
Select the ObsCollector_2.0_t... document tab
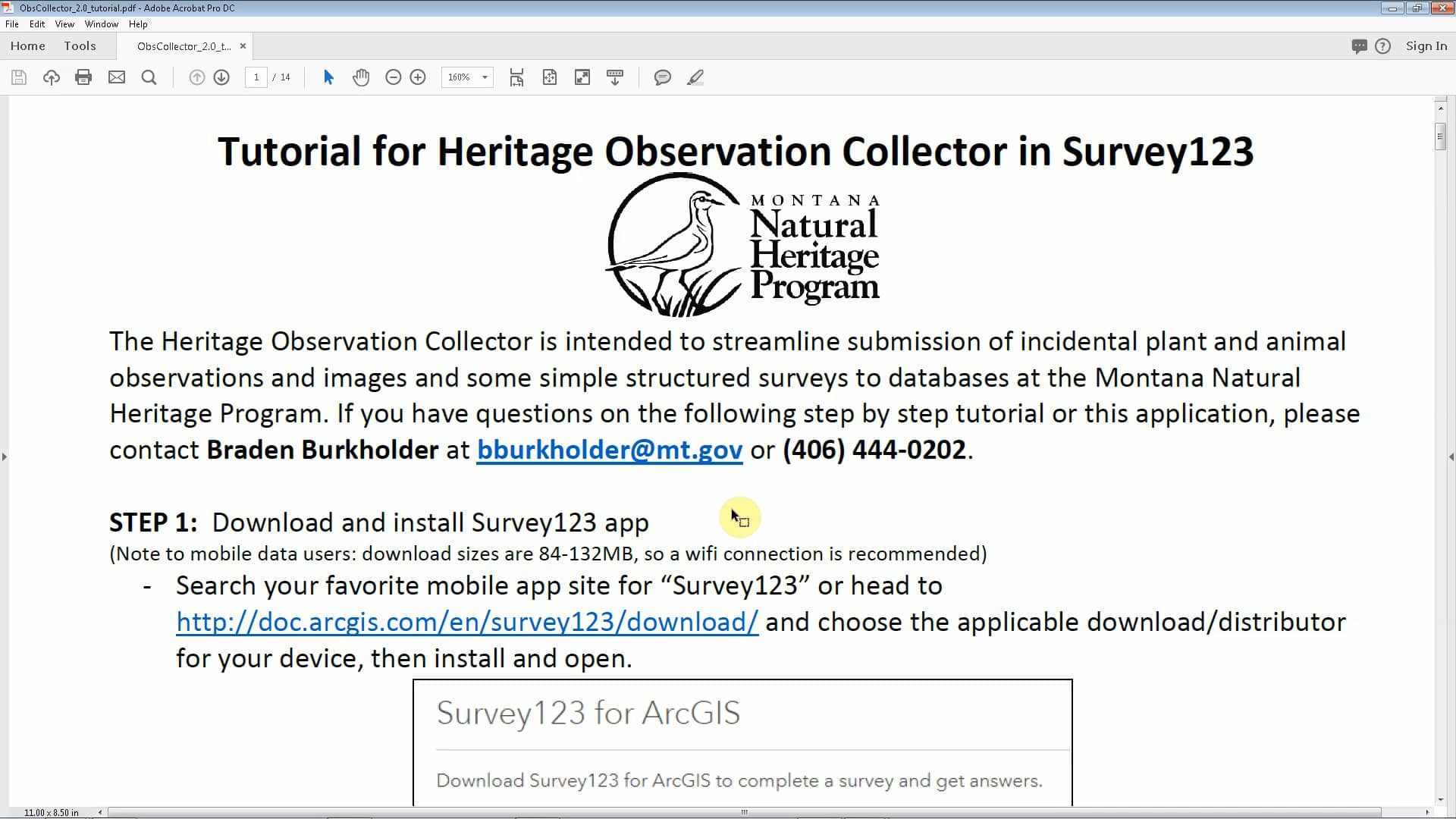(184, 46)
